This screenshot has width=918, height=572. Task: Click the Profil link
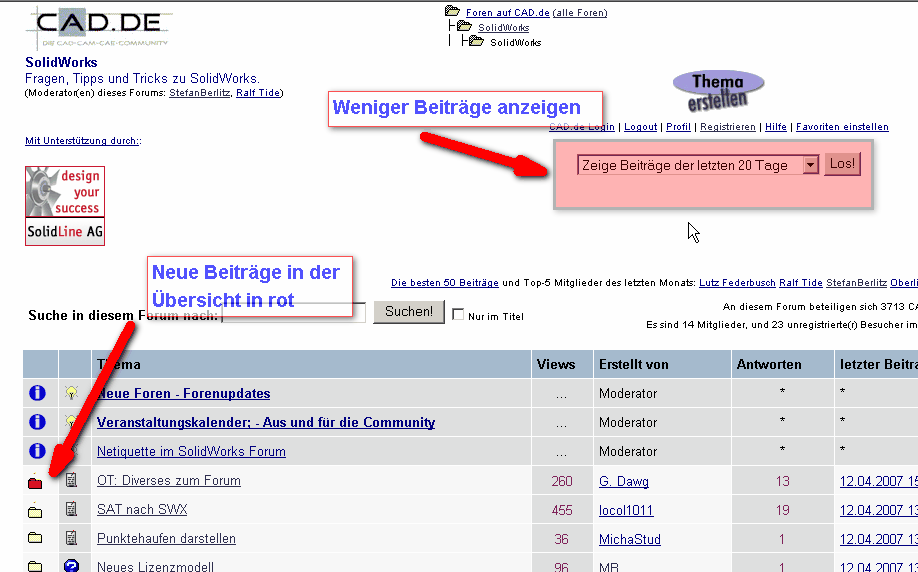(x=679, y=126)
